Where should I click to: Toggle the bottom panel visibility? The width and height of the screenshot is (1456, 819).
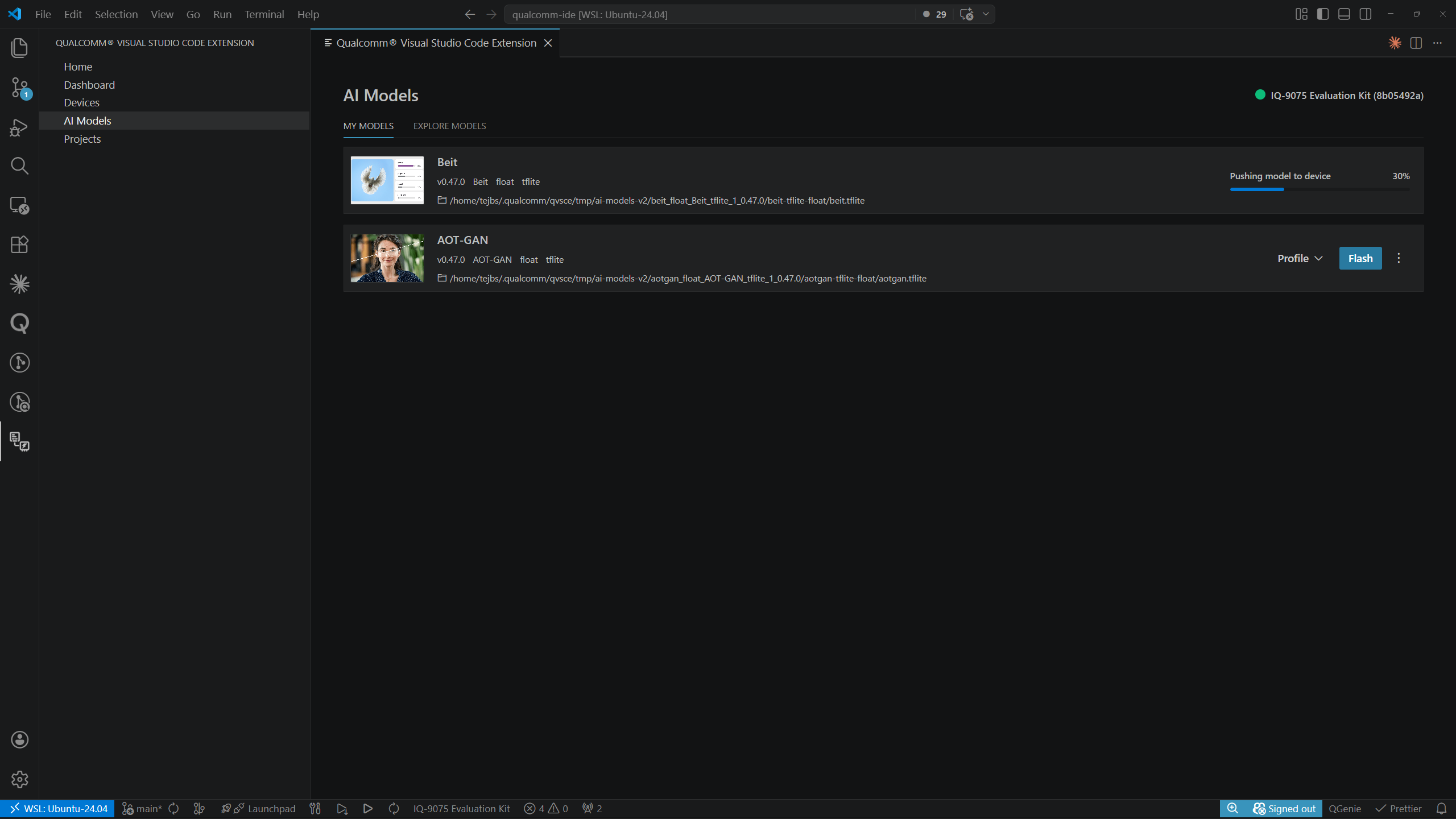[x=1344, y=14]
